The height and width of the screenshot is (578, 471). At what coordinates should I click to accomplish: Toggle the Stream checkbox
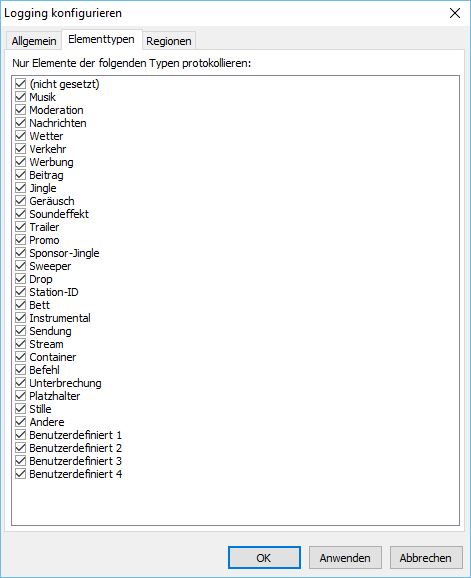21,344
